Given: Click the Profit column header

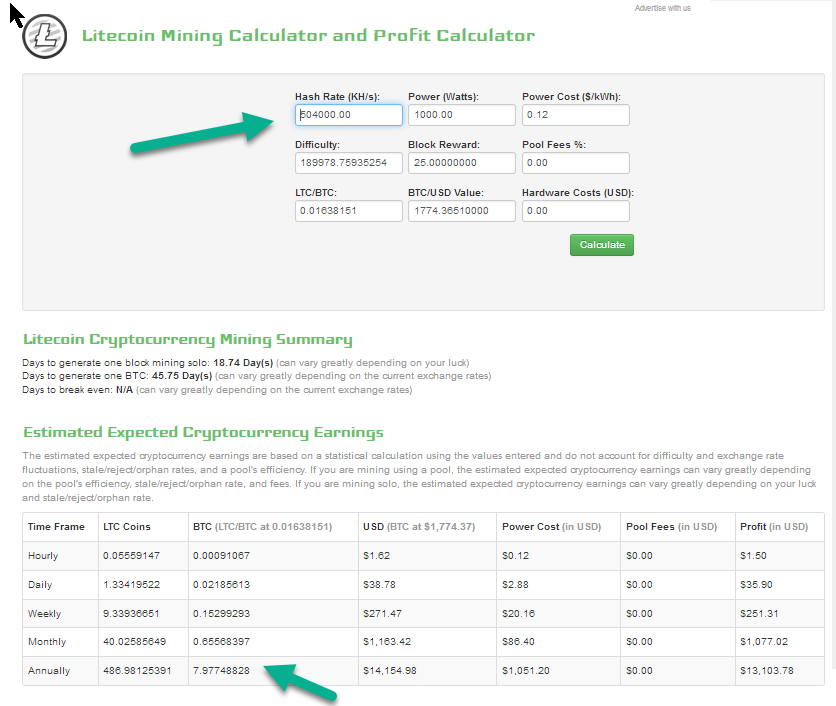Looking at the screenshot, I should 774,527.
